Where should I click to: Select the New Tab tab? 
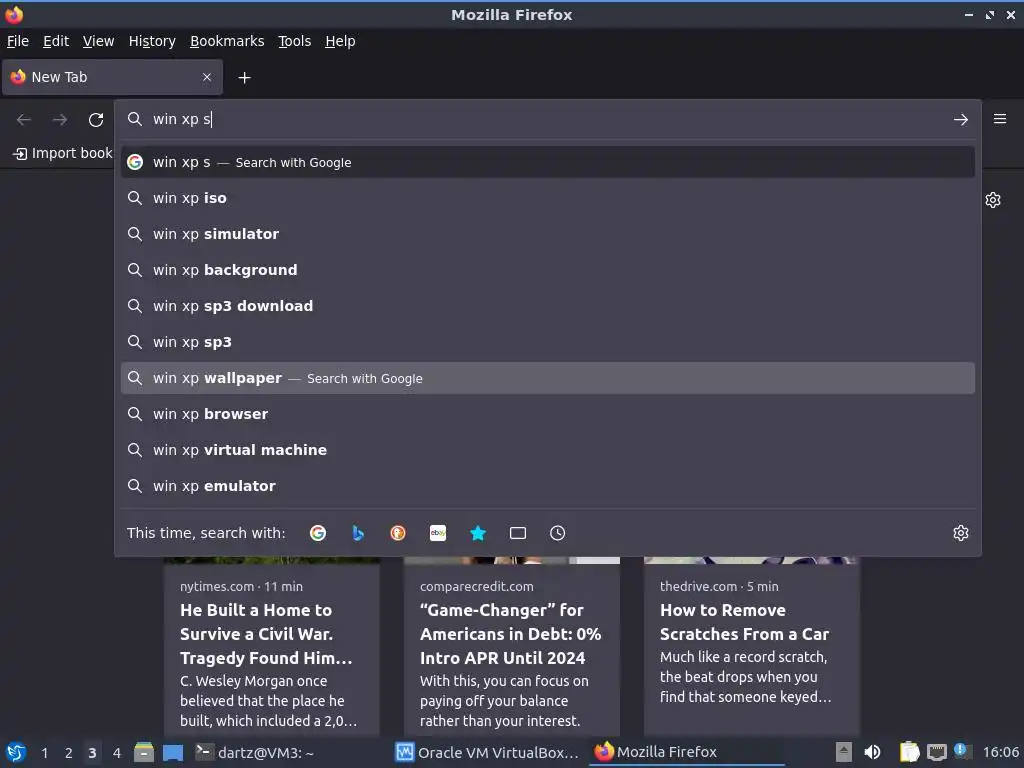pyautogui.click(x=112, y=77)
